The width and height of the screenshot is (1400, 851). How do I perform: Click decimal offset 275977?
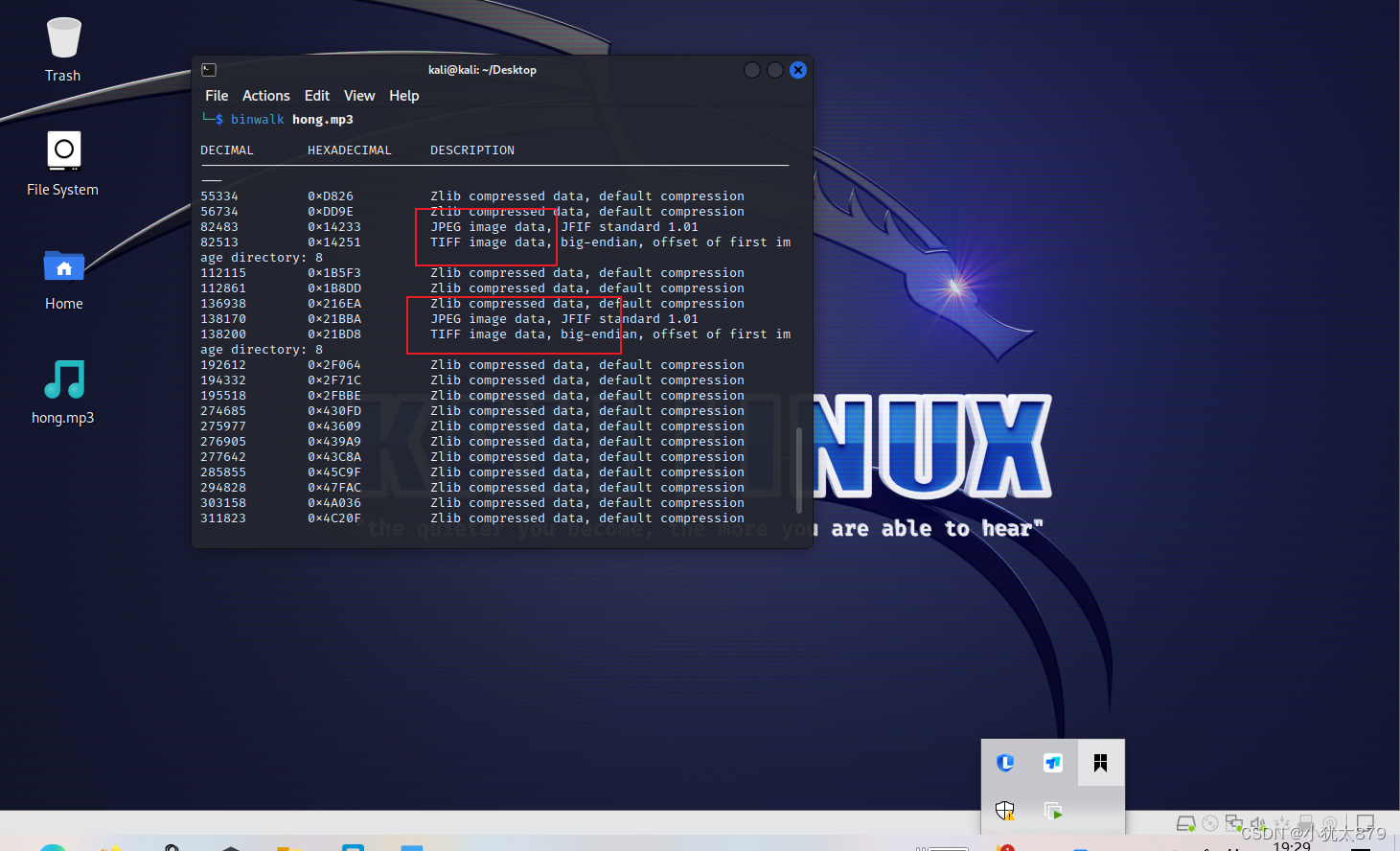tap(223, 426)
